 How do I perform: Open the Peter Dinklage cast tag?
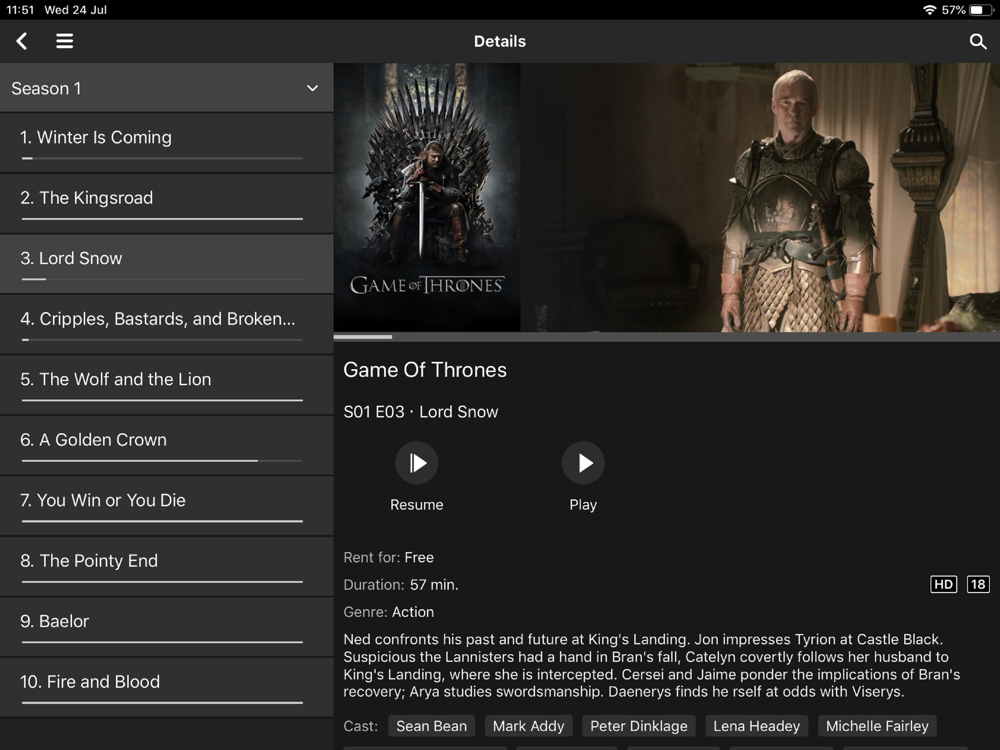[x=638, y=726]
